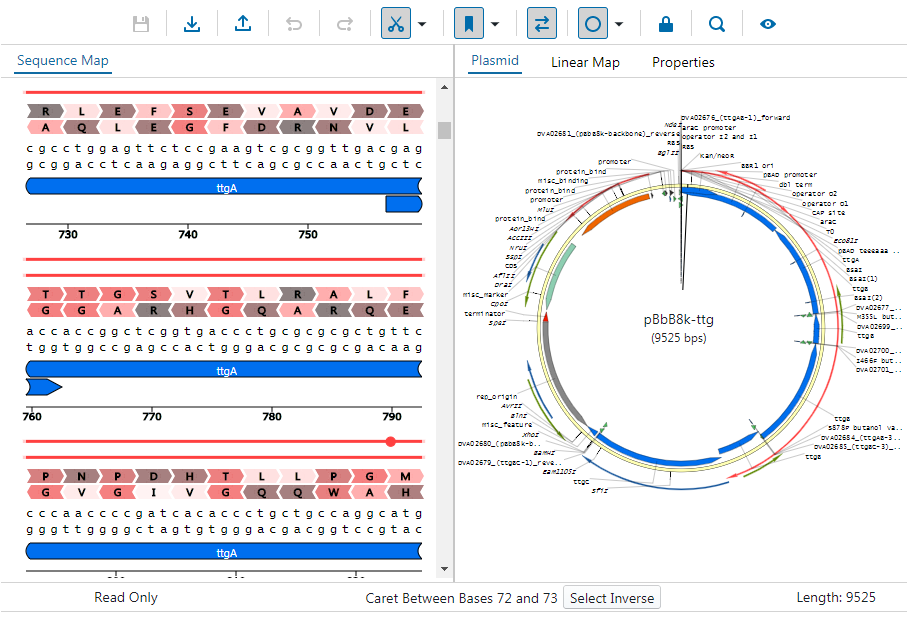Image resolution: width=913 pixels, height=621 pixels.
Task: Toggle the circular view button
Action: pyautogui.click(x=593, y=24)
